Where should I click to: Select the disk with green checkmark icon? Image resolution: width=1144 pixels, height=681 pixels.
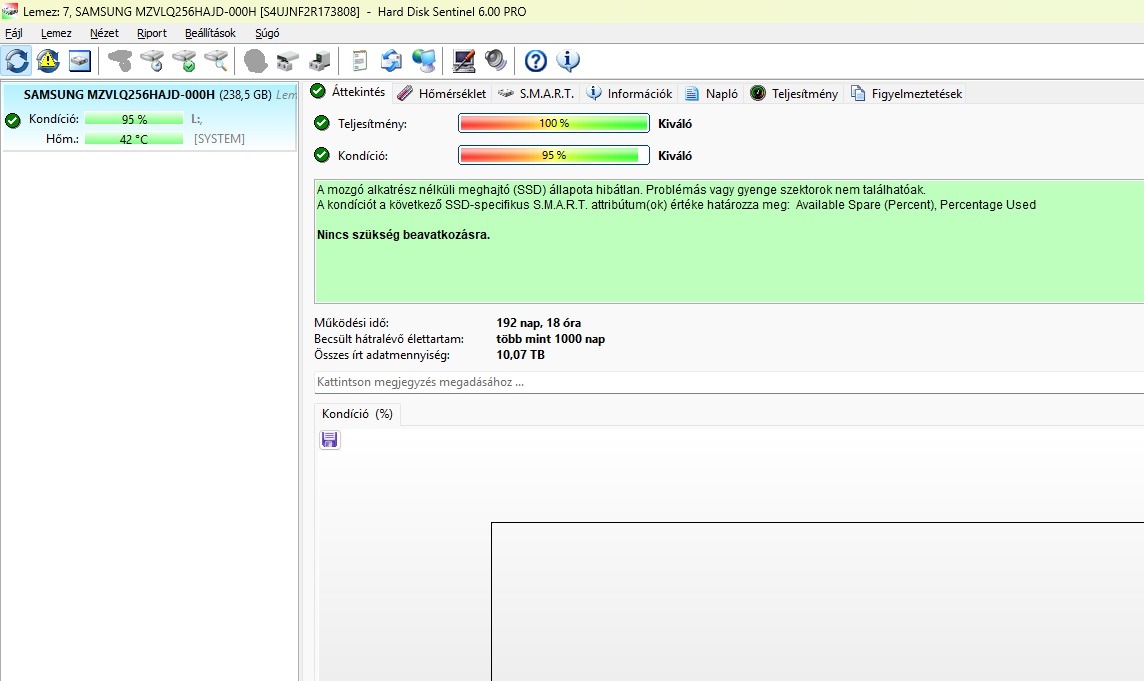coord(184,61)
